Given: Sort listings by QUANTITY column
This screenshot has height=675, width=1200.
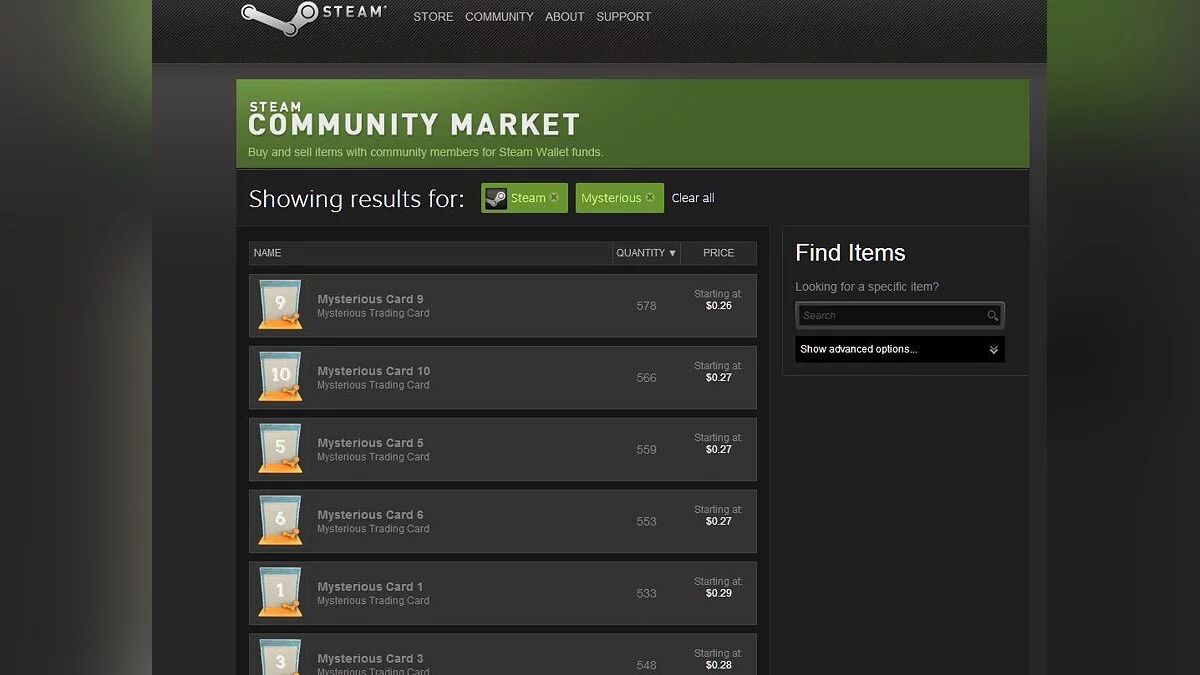Looking at the screenshot, I should [646, 253].
